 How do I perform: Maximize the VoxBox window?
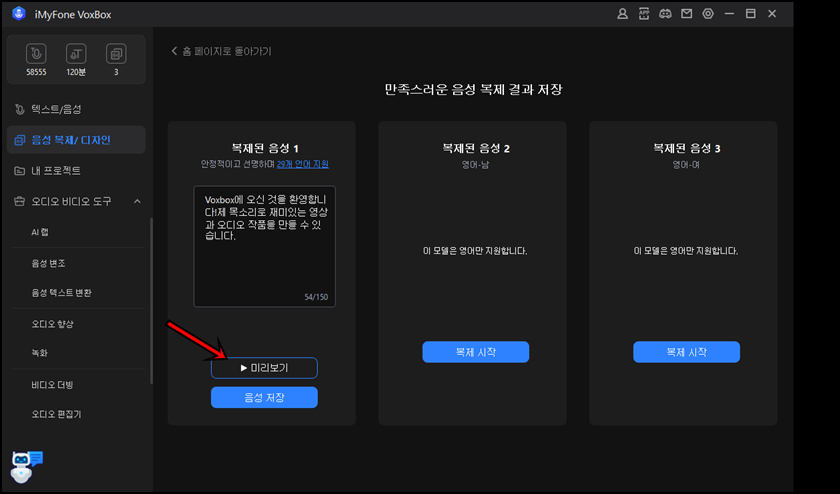(x=751, y=14)
